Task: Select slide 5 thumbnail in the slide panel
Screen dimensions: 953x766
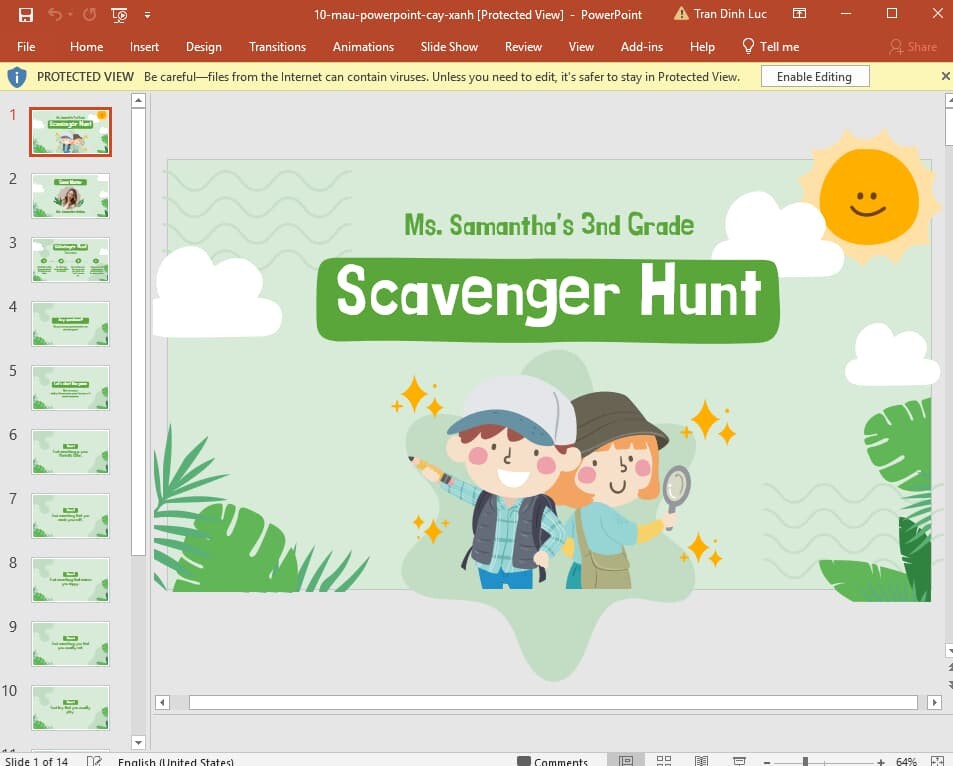Action: pyautogui.click(x=70, y=388)
